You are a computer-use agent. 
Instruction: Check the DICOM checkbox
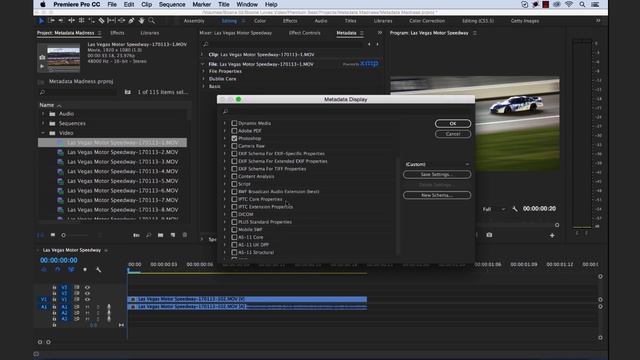234,214
